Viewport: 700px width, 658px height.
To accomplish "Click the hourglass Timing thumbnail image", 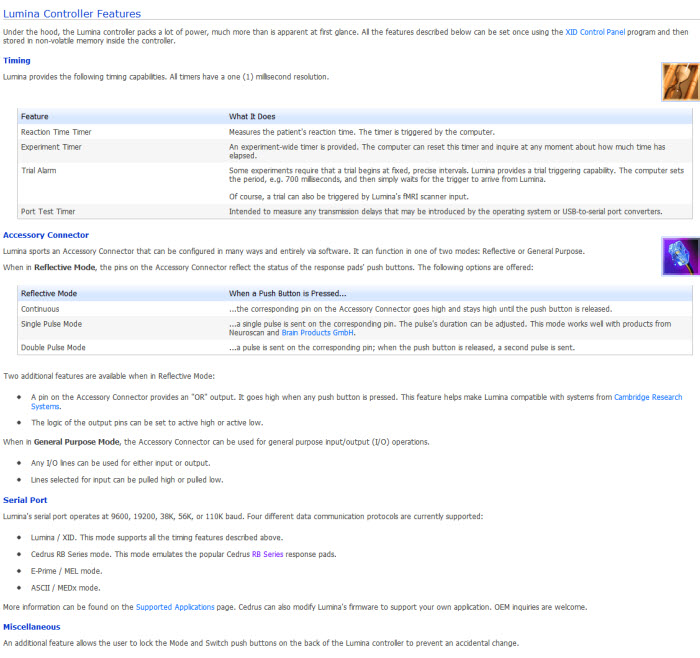I will click(x=680, y=82).
